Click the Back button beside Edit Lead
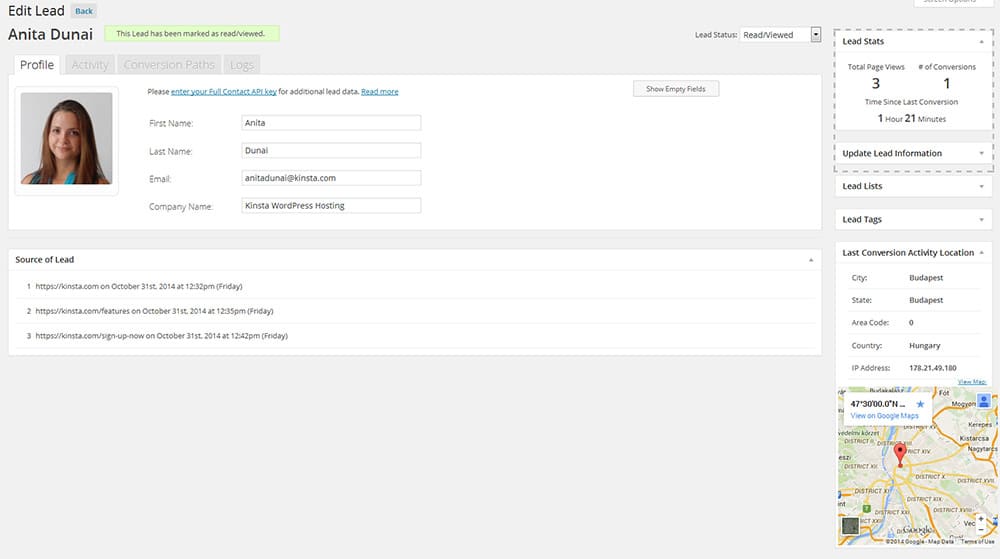The width and height of the screenshot is (1000, 559). [84, 12]
